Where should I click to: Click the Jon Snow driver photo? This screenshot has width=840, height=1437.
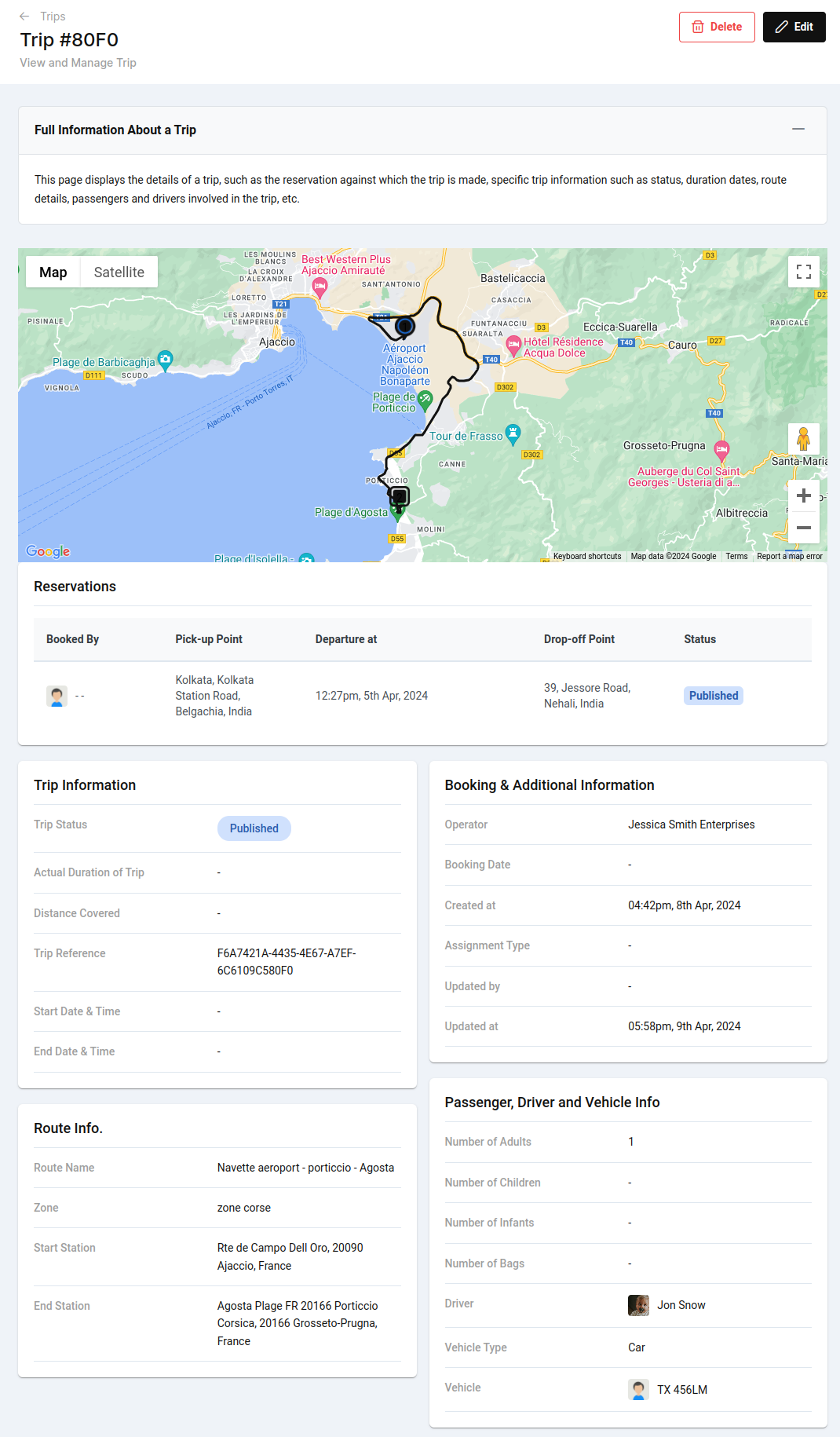(638, 1305)
